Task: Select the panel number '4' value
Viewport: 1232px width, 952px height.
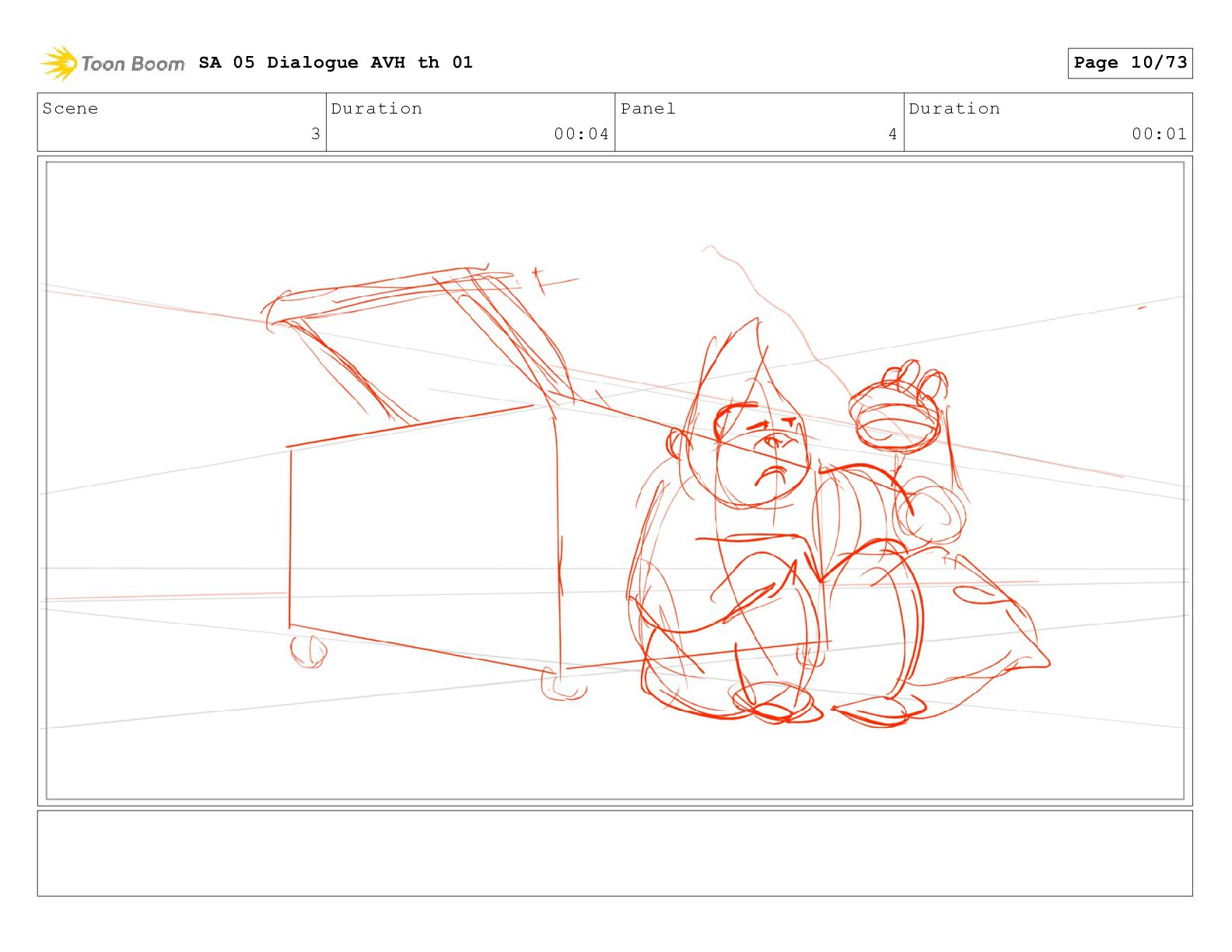Action: click(x=893, y=134)
